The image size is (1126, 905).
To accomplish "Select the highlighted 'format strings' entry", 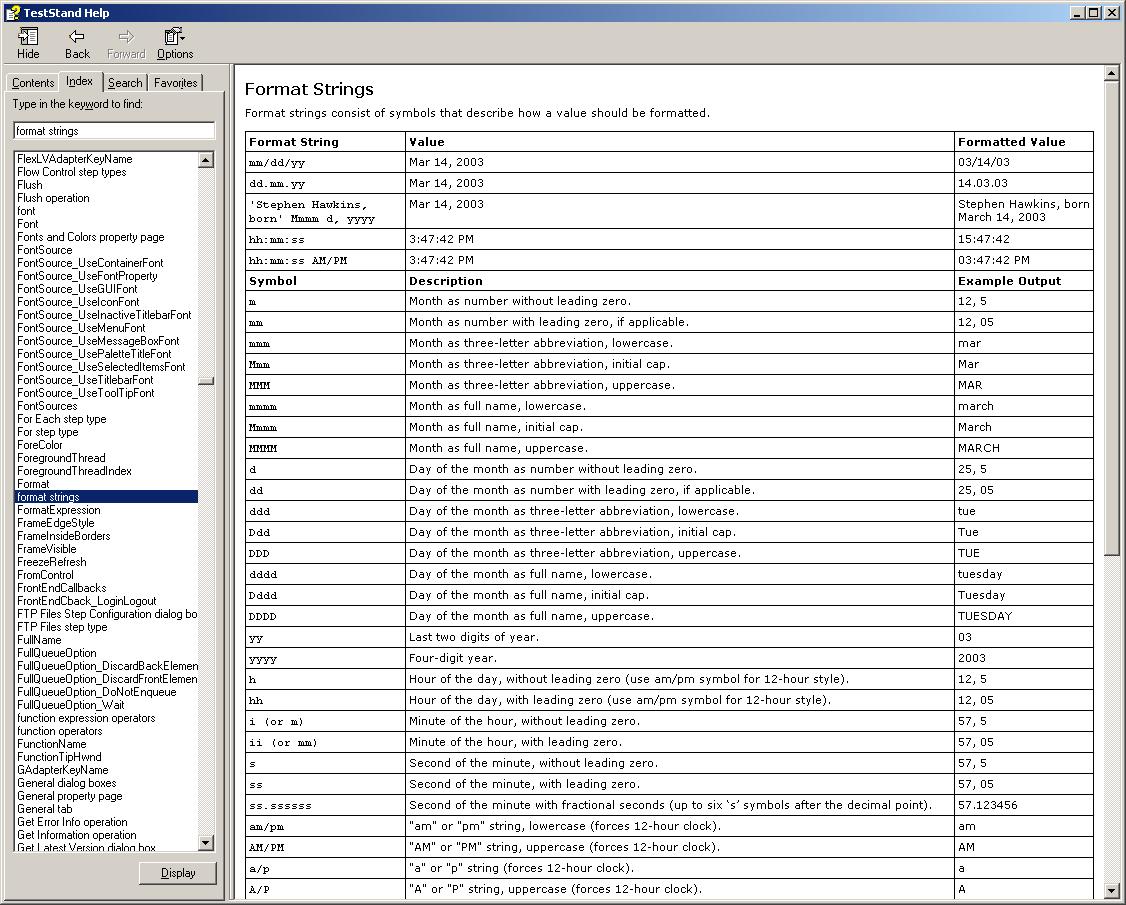I will pyautogui.click(x=106, y=497).
